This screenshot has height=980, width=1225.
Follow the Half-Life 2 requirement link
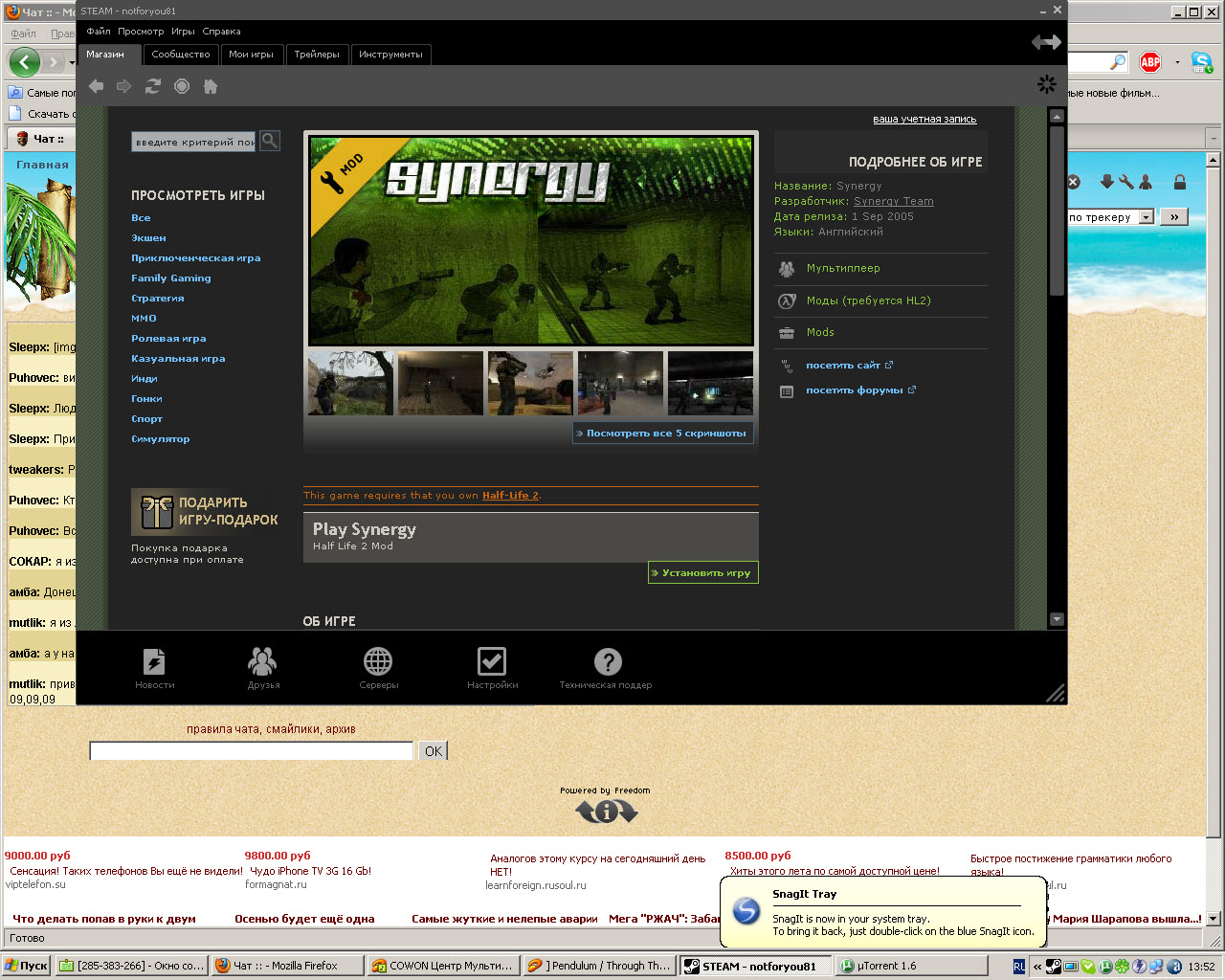click(511, 496)
